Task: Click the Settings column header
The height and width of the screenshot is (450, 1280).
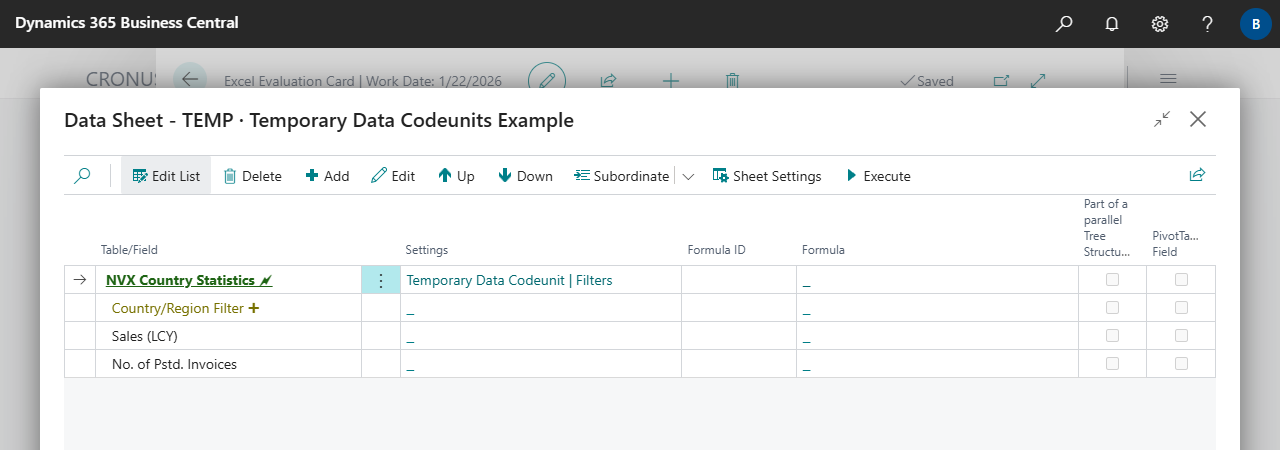Action: coord(426,250)
